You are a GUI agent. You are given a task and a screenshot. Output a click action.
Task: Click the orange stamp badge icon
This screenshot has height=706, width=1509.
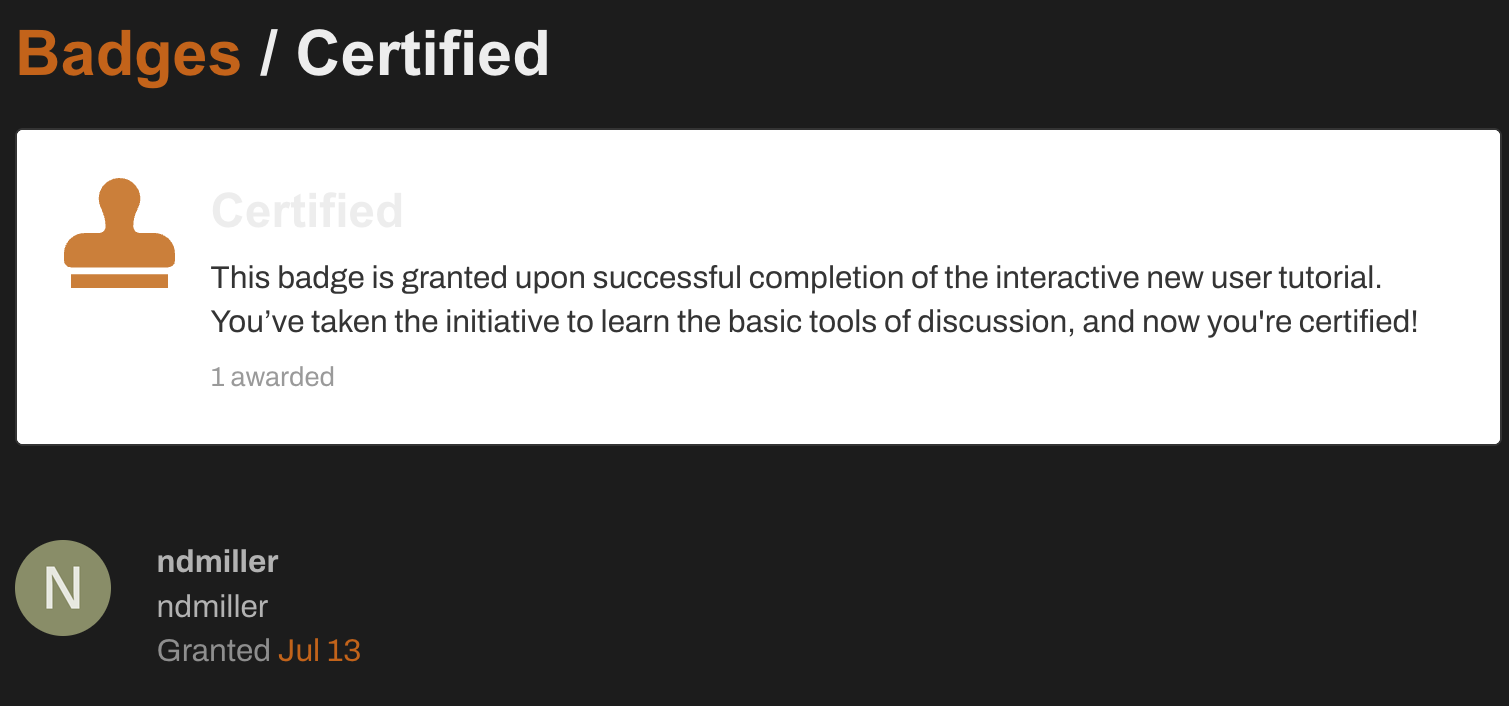click(119, 234)
